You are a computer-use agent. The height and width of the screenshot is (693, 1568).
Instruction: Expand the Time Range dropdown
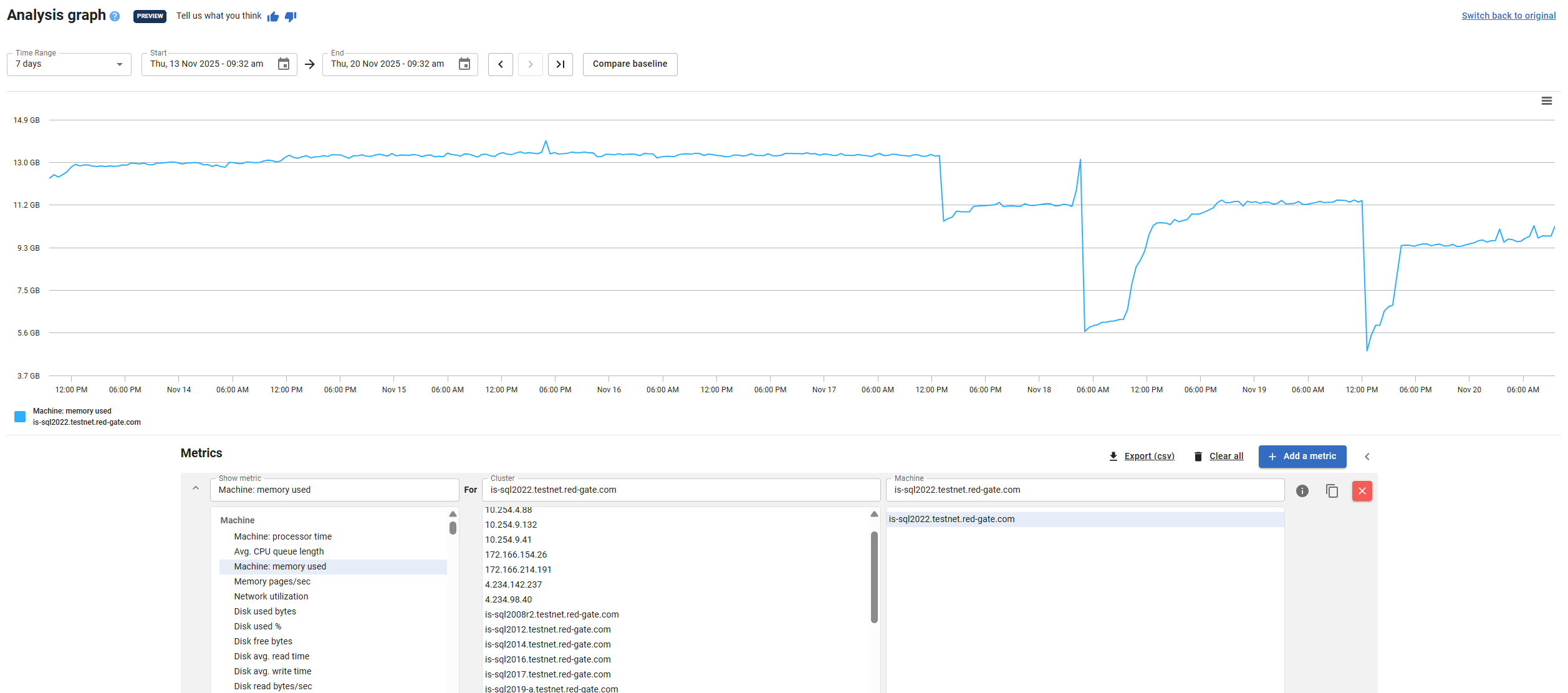69,64
